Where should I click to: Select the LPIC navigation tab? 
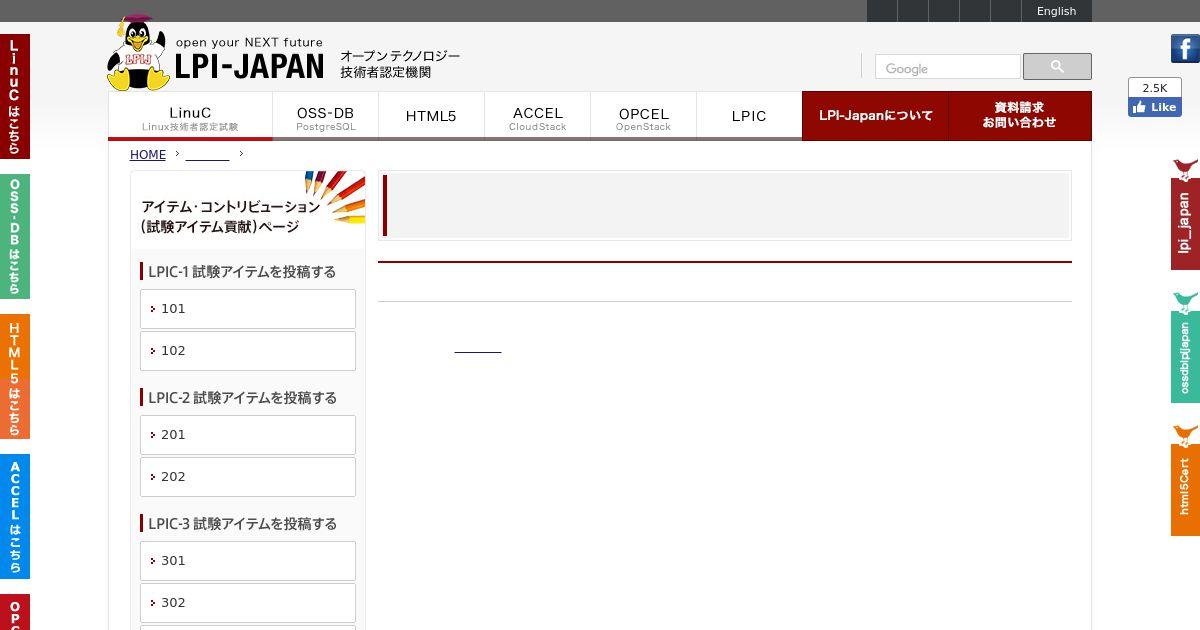[x=749, y=116]
